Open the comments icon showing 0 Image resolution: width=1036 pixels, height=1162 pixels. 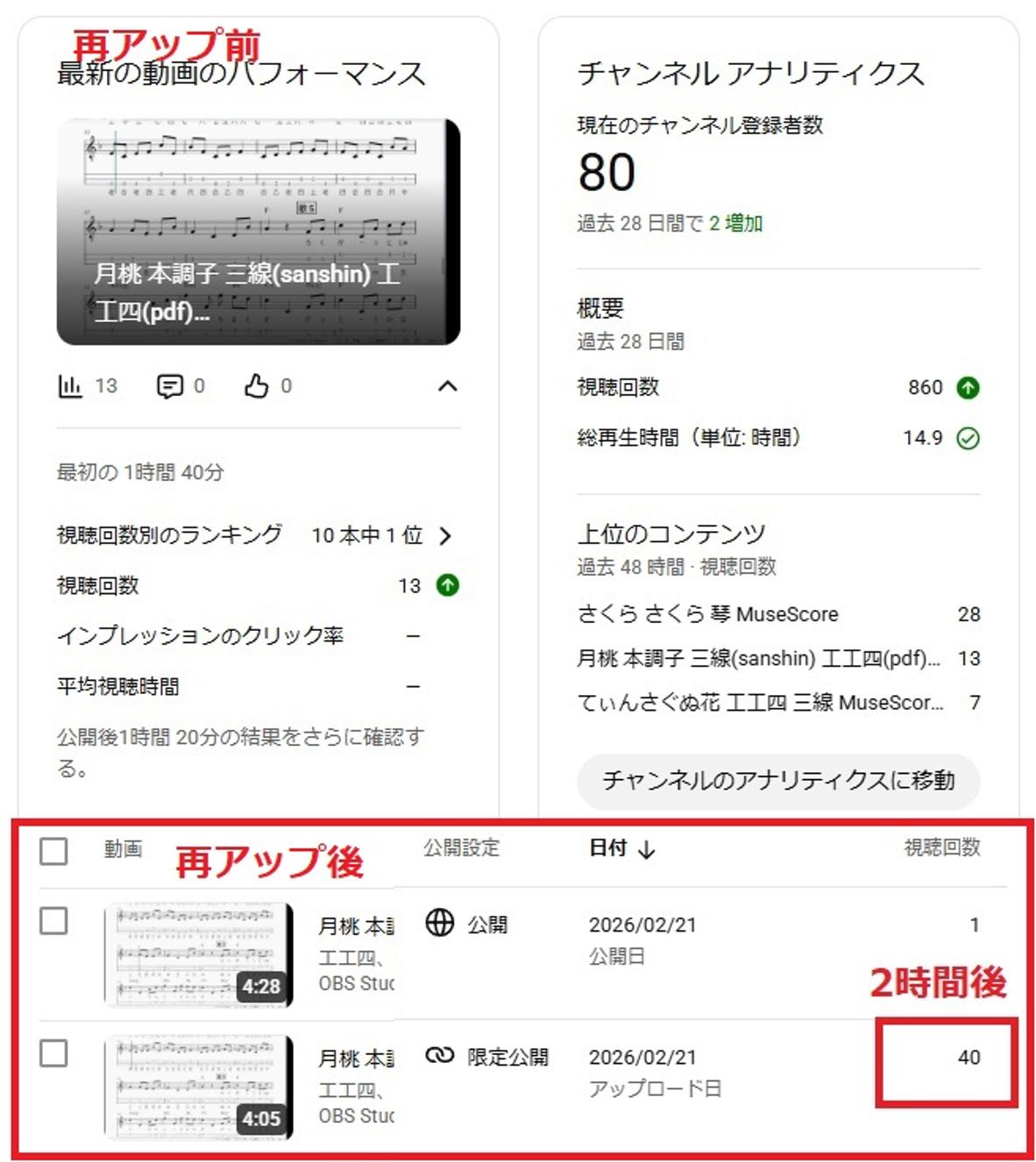point(169,385)
